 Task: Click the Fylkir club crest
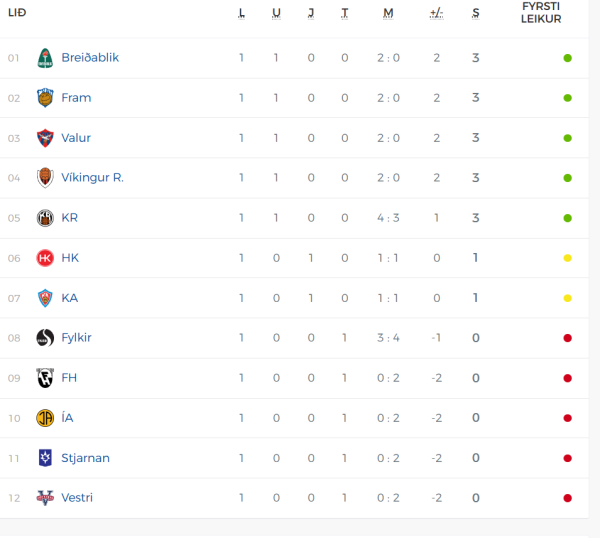point(45,338)
